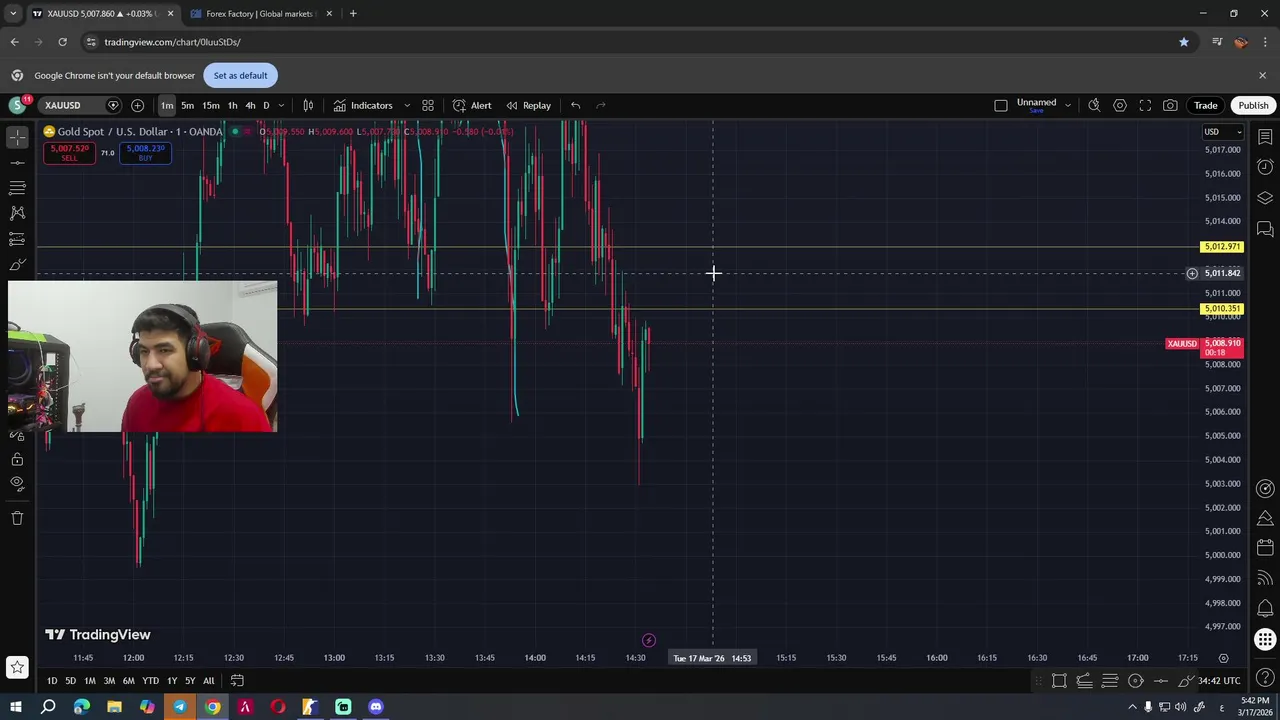Switch to 4h timeframe
This screenshot has height=720, width=1280.
(x=250, y=105)
